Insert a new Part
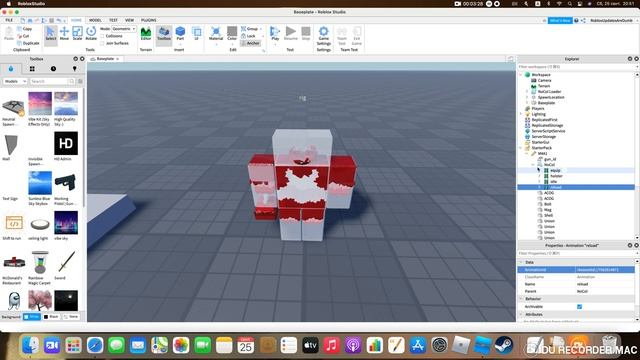 coord(180,33)
